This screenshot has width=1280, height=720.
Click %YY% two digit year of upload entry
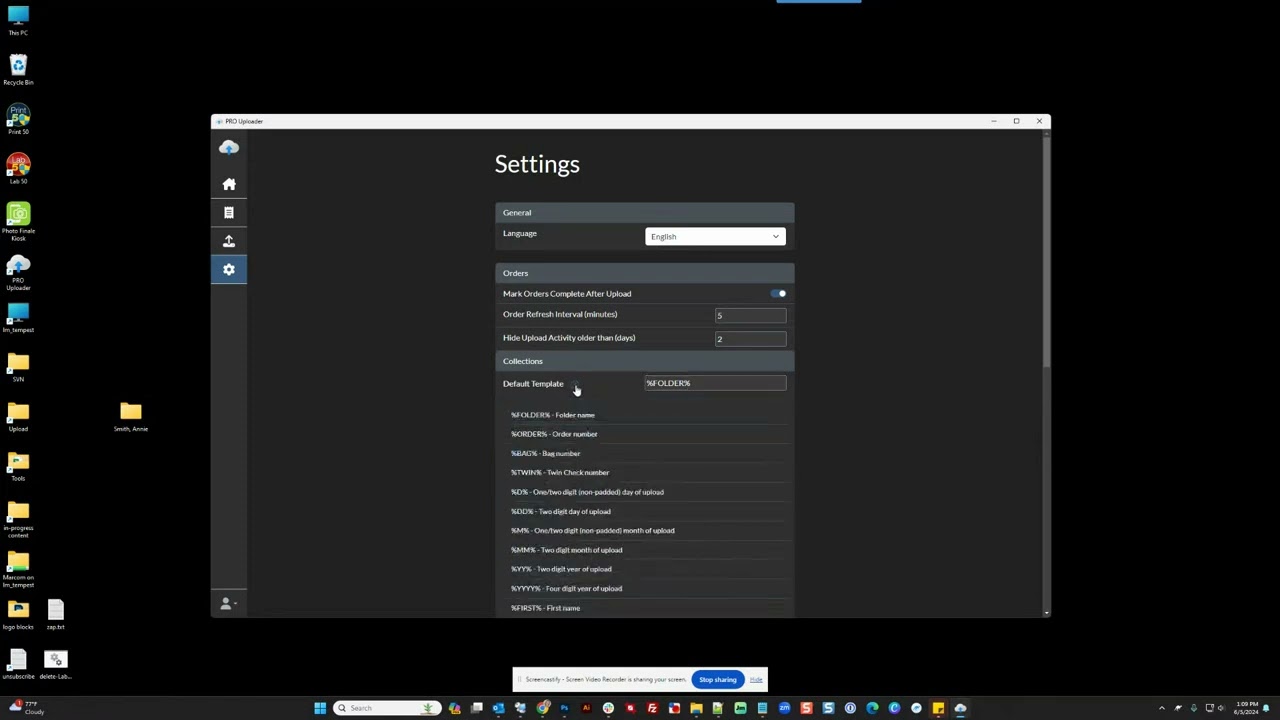click(x=561, y=569)
